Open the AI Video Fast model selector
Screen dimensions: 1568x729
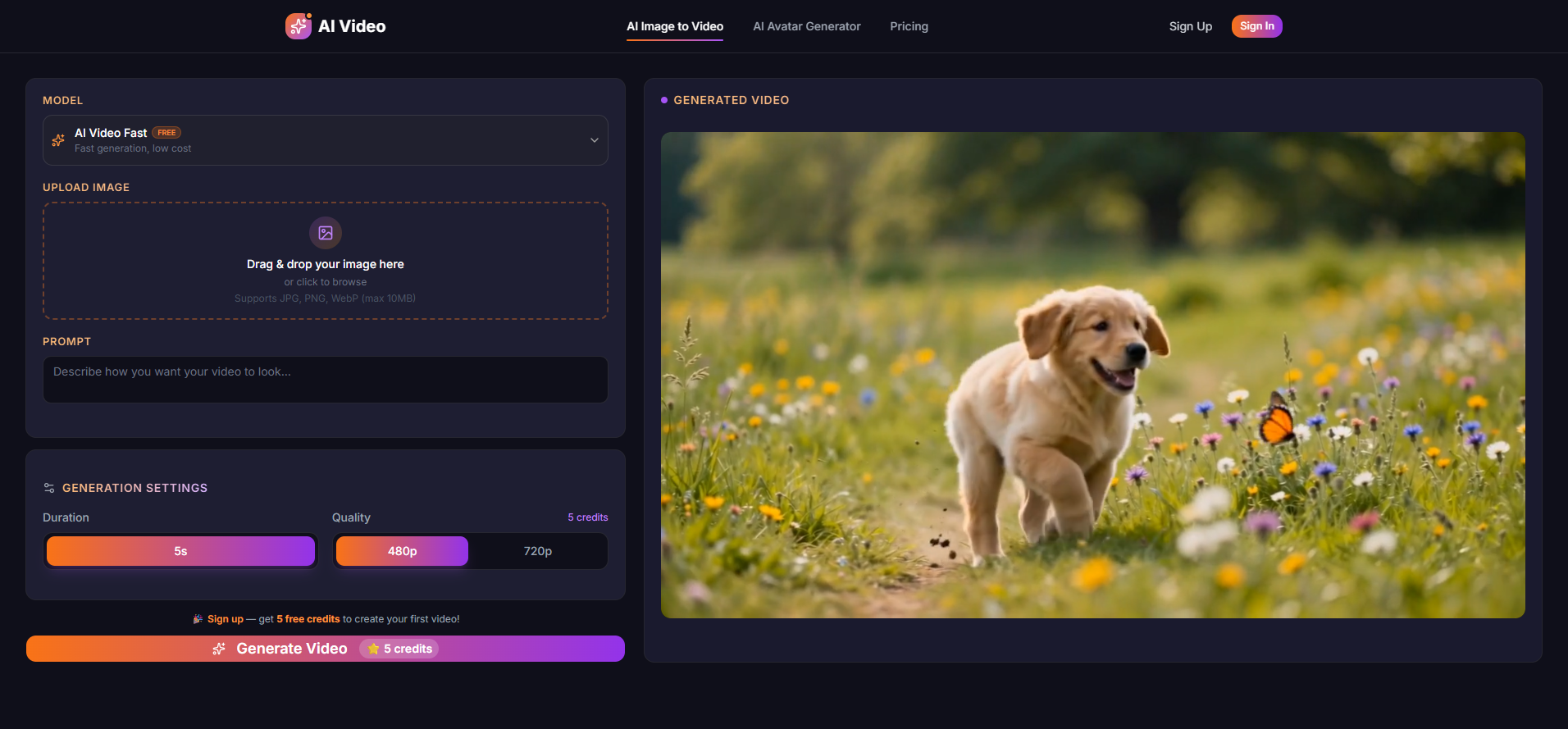click(x=325, y=140)
